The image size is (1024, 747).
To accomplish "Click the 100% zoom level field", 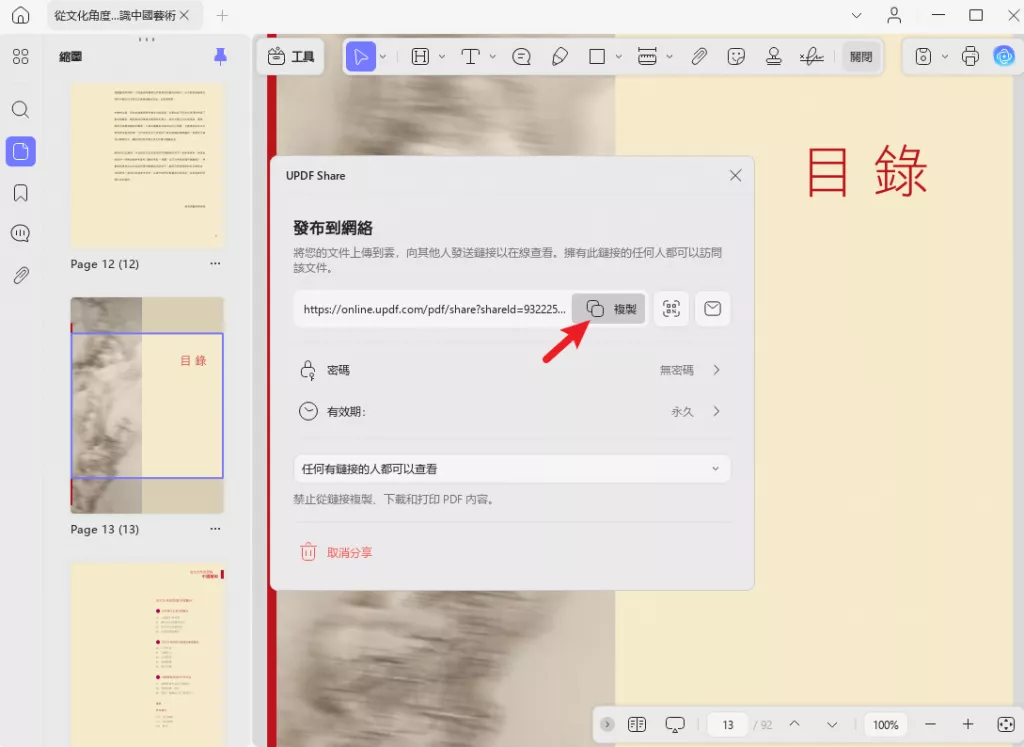I will 886,725.
